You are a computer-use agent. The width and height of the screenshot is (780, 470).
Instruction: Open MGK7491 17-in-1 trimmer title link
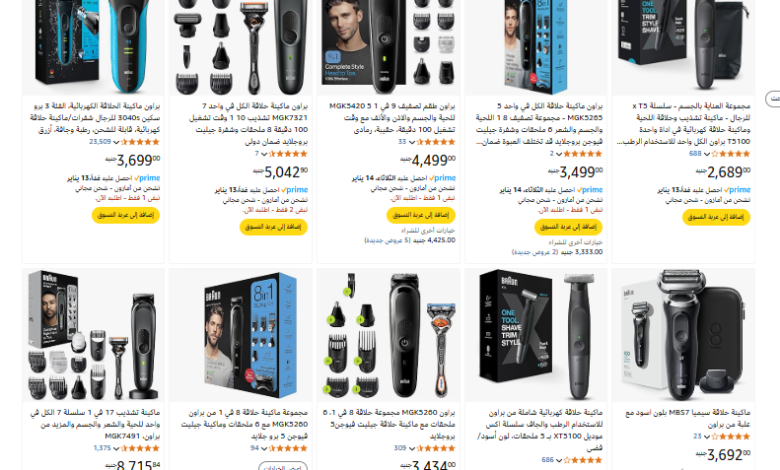tap(95, 424)
